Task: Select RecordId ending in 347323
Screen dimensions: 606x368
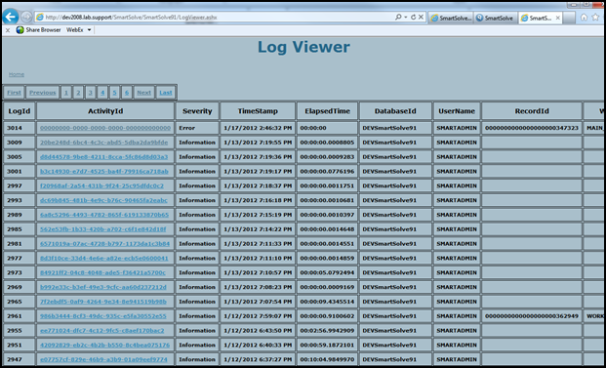Action: tap(532, 128)
